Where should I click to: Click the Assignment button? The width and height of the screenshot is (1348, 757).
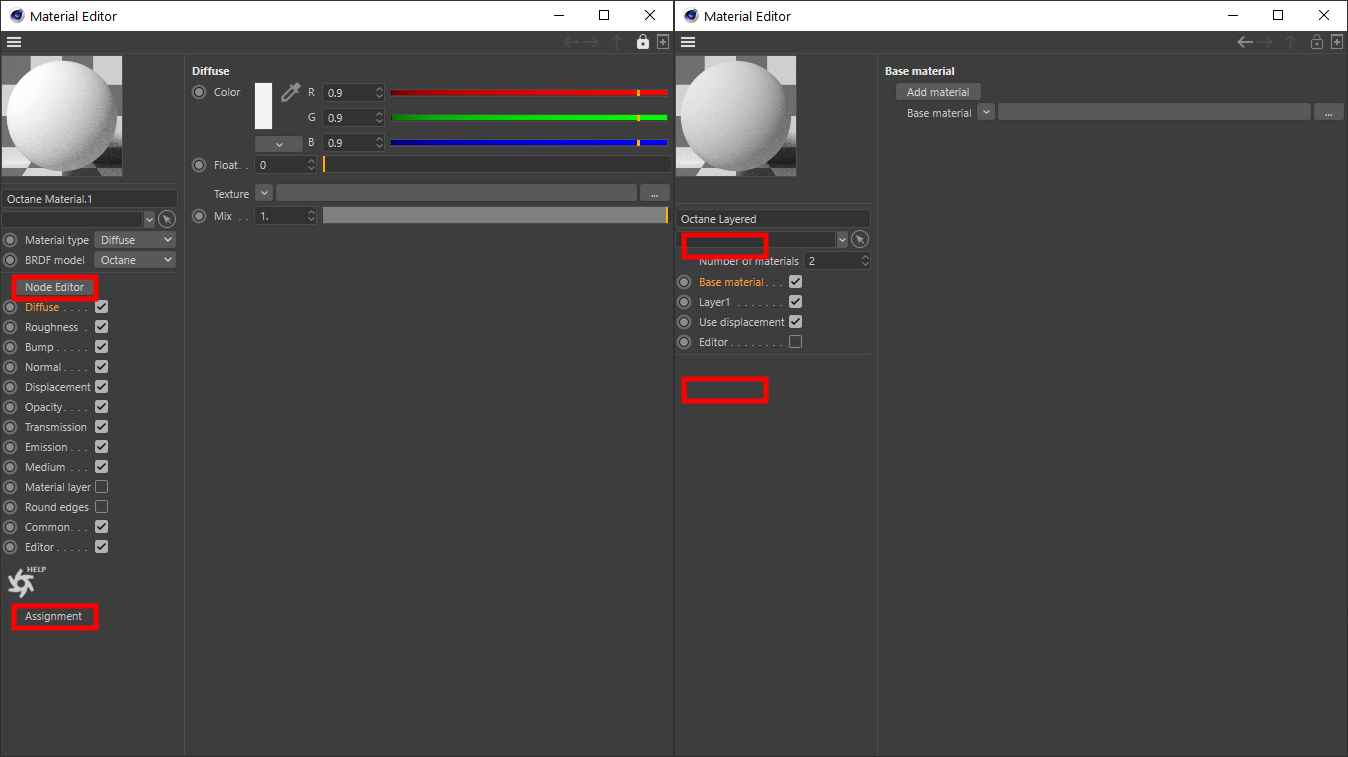[54, 616]
